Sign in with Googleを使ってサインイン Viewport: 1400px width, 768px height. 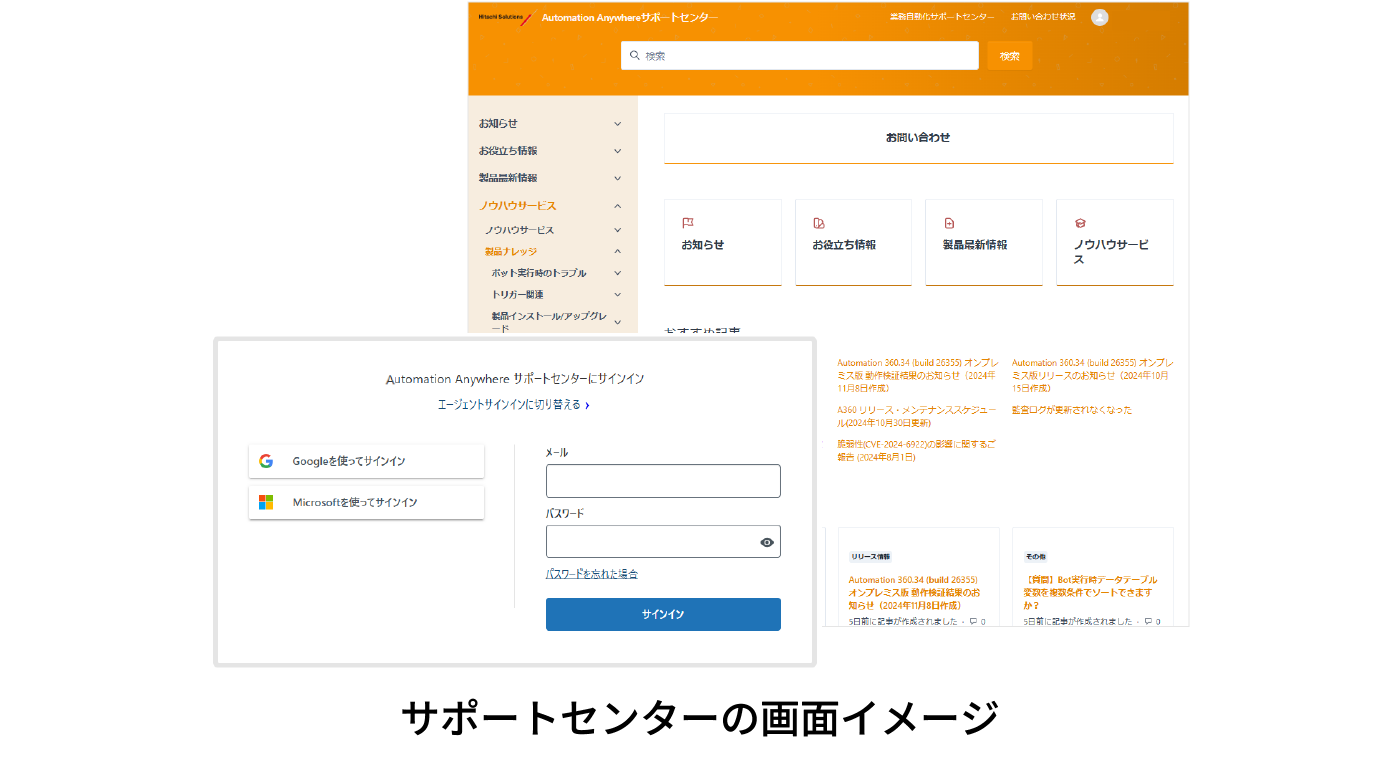(x=366, y=461)
